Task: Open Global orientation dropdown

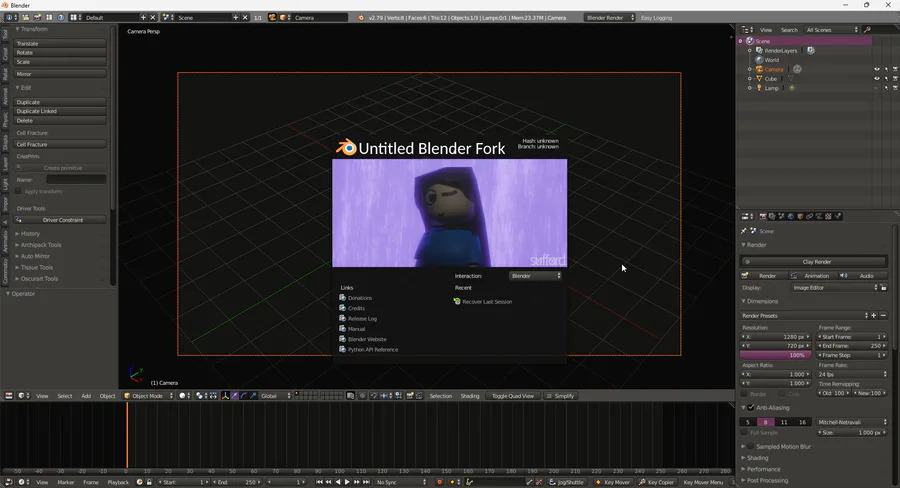Action: (x=275, y=396)
